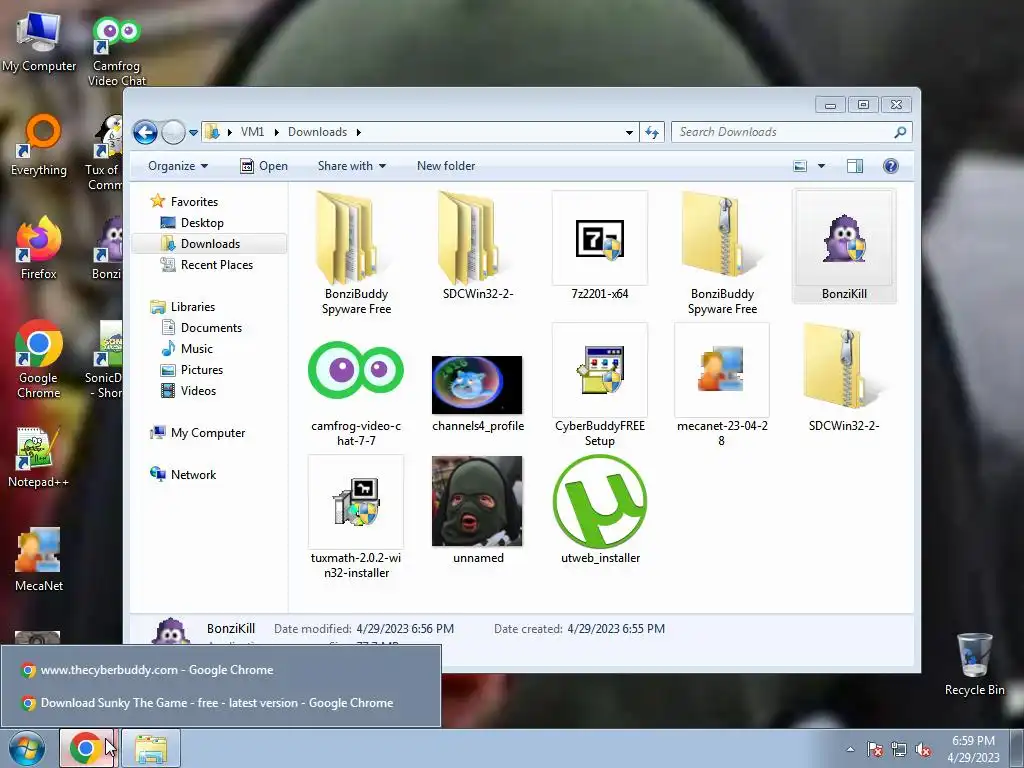Select the BonziKill application file
1024x768 pixels.
tap(844, 246)
